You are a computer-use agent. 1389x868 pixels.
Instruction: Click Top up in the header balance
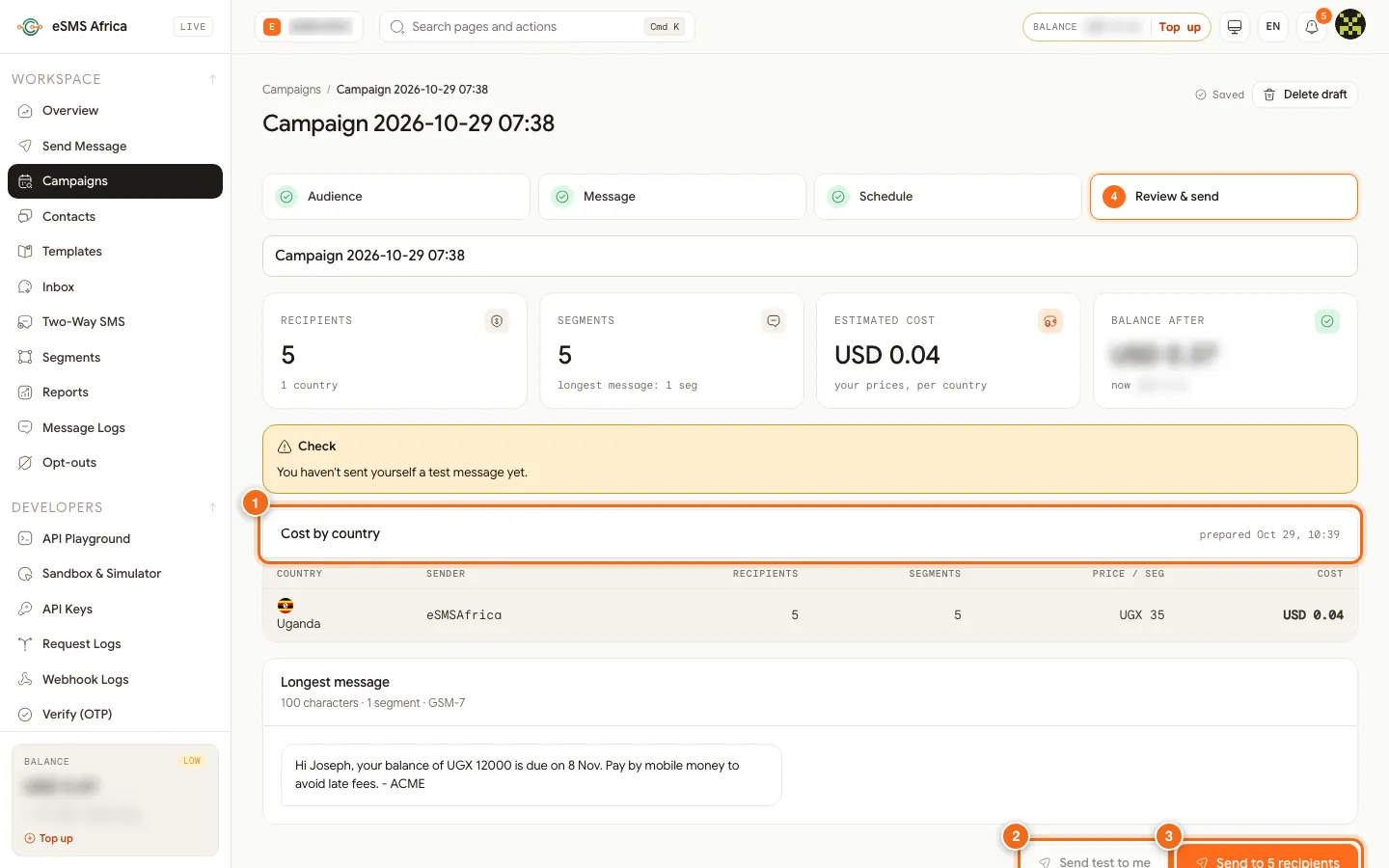pyautogui.click(x=1180, y=27)
